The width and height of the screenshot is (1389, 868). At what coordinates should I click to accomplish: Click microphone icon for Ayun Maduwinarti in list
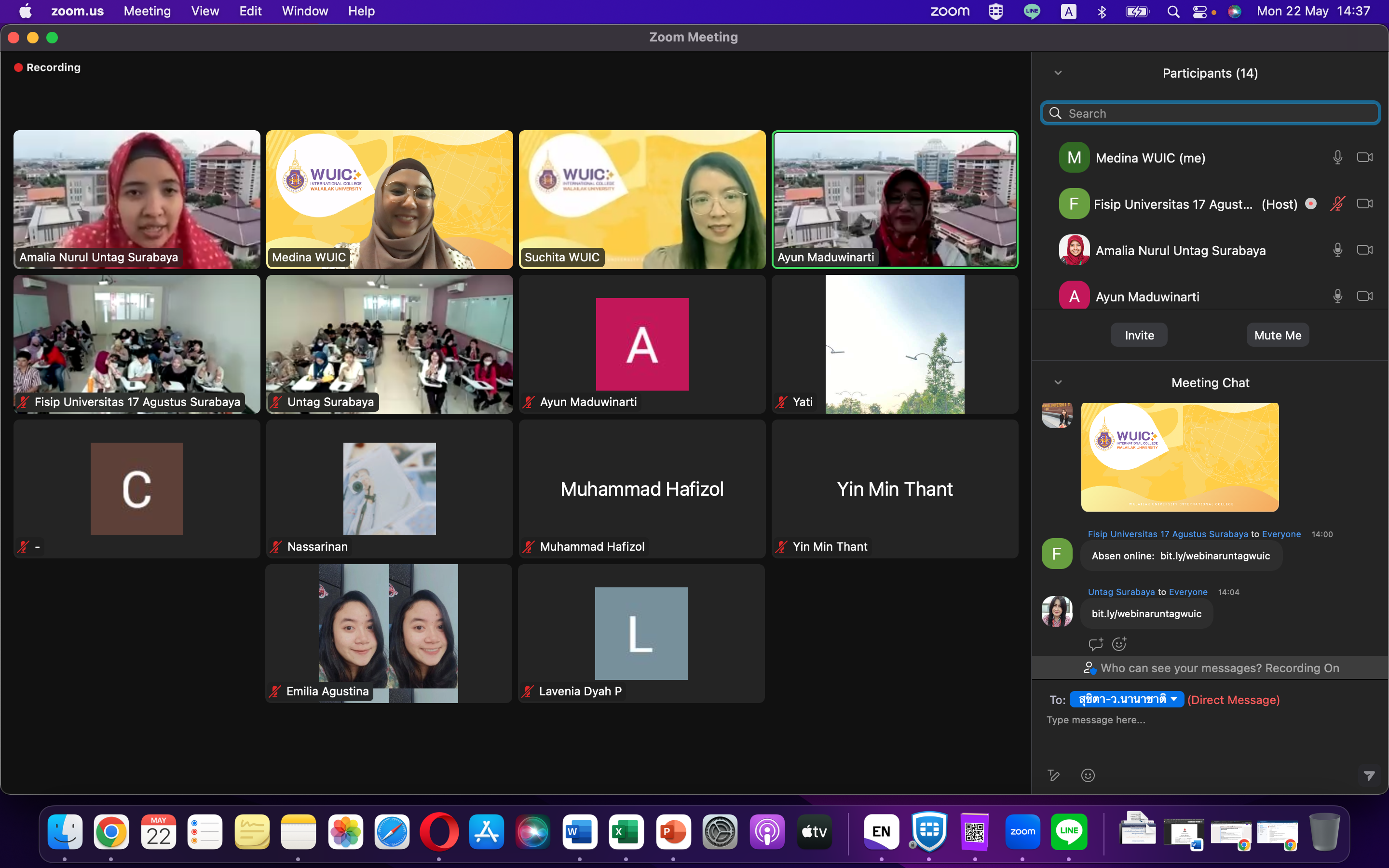(1337, 296)
